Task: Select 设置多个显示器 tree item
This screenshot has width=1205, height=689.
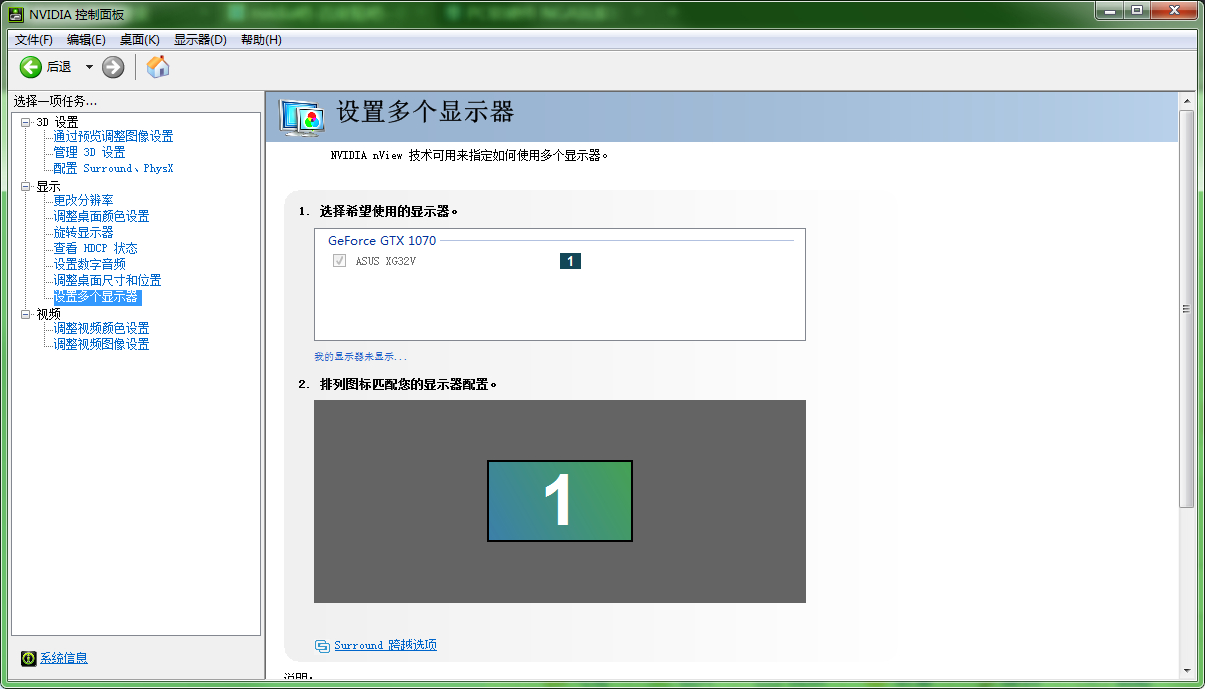Action: (97, 297)
